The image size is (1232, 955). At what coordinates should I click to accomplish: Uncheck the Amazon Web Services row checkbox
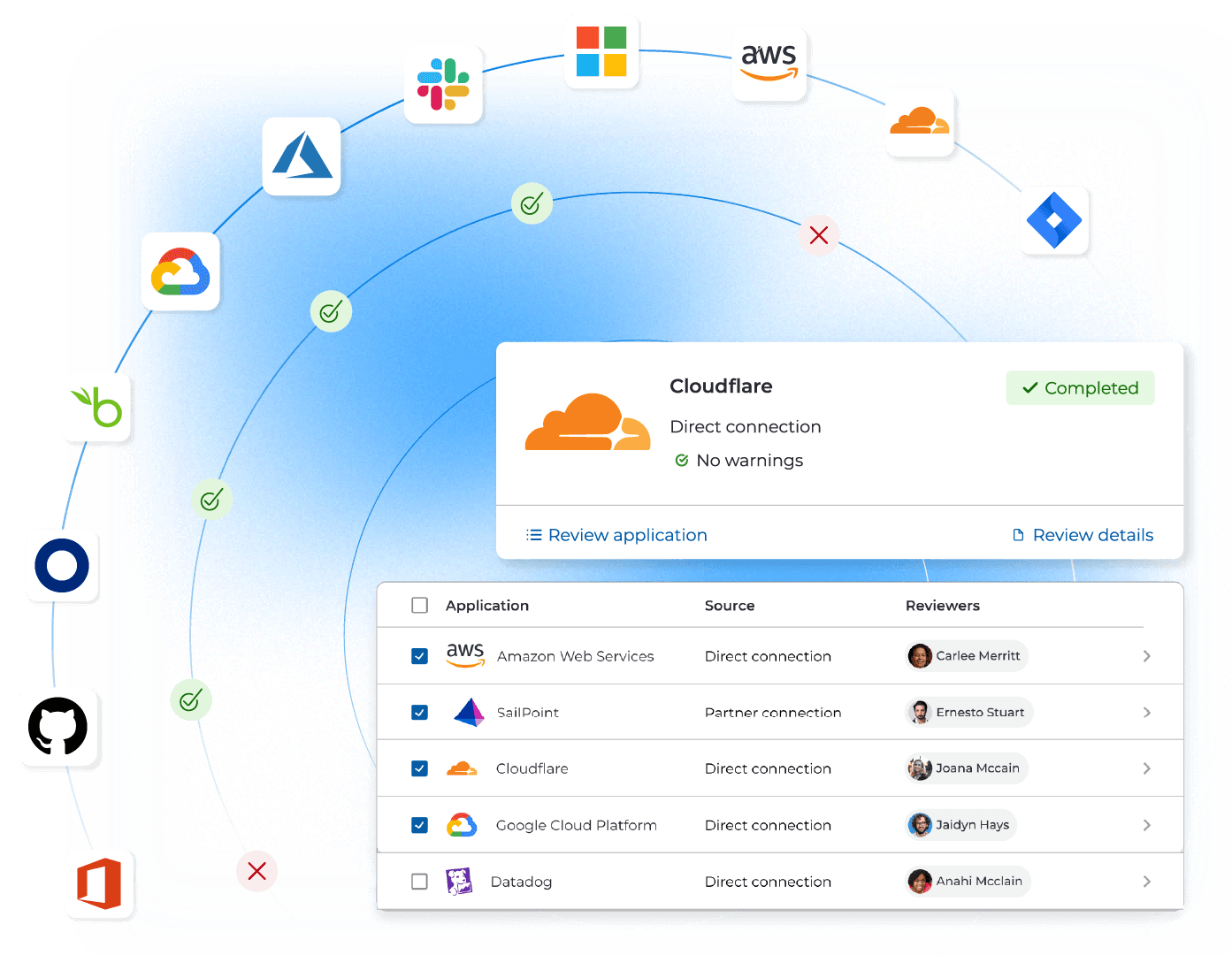pyautogui.click(x=420, y=656)
